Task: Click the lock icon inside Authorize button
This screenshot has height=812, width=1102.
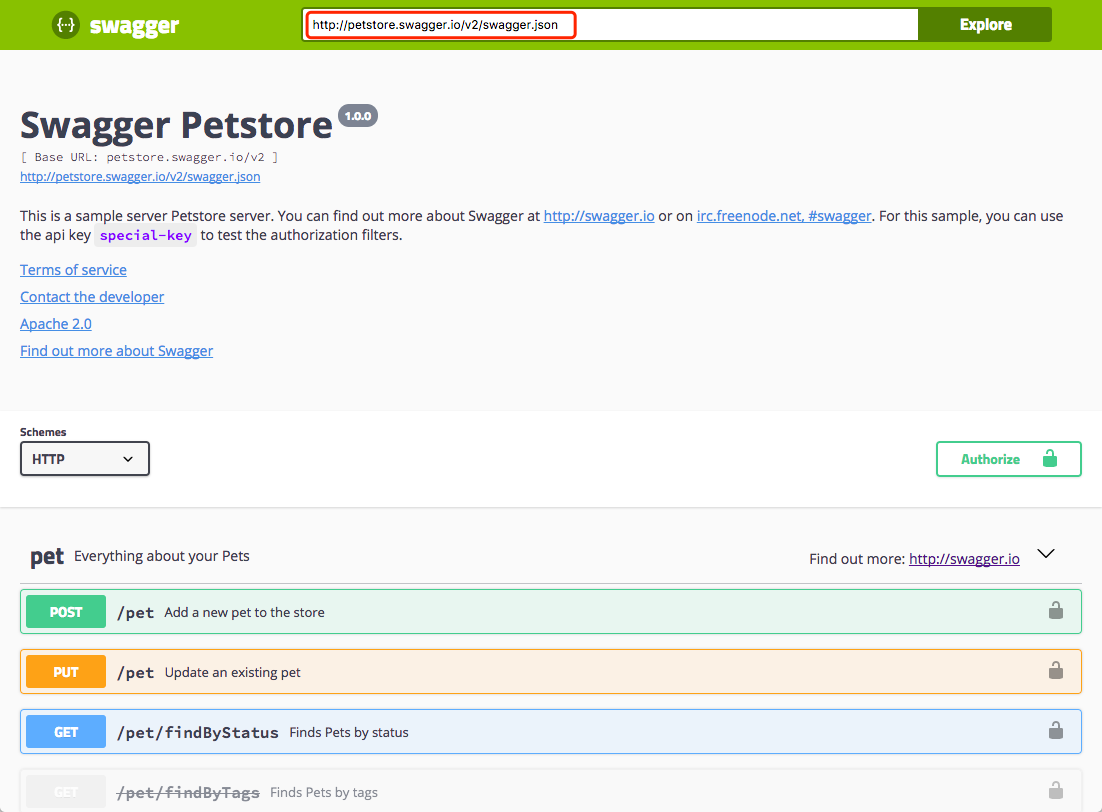Action: click(1050, 458)
